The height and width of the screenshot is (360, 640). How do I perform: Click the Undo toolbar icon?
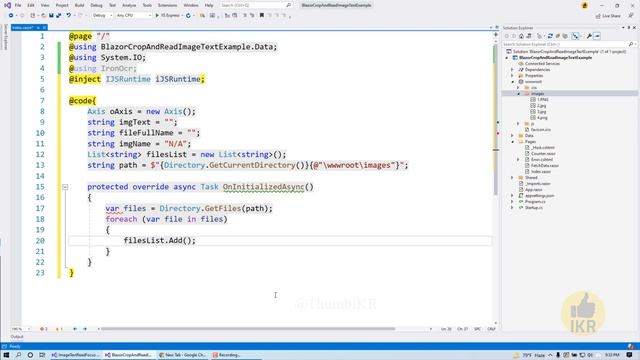(x=69, y=16)
